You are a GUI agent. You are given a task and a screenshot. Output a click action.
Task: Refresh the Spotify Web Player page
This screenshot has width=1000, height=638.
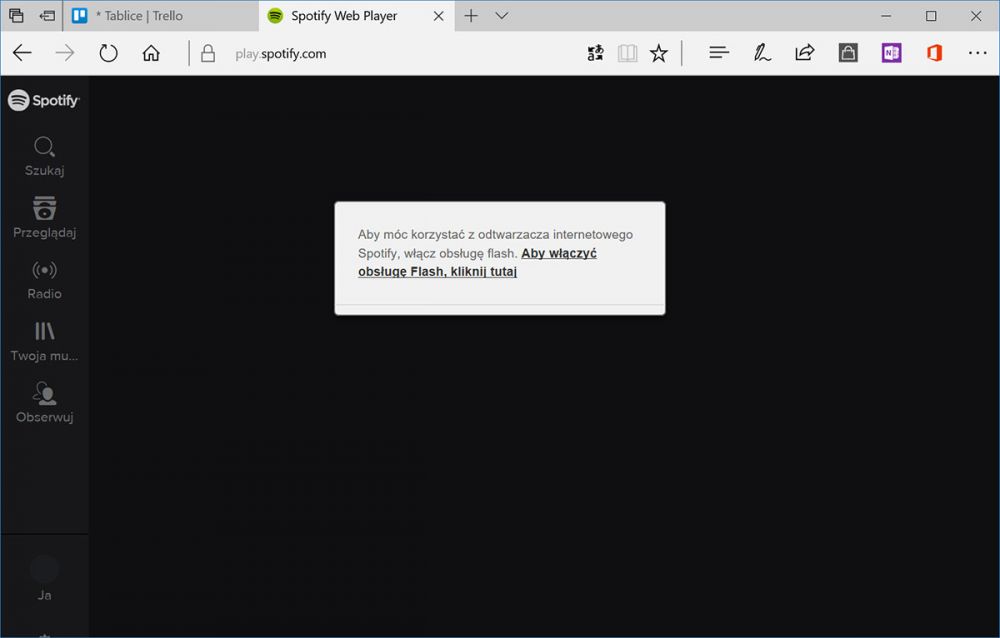108,53
